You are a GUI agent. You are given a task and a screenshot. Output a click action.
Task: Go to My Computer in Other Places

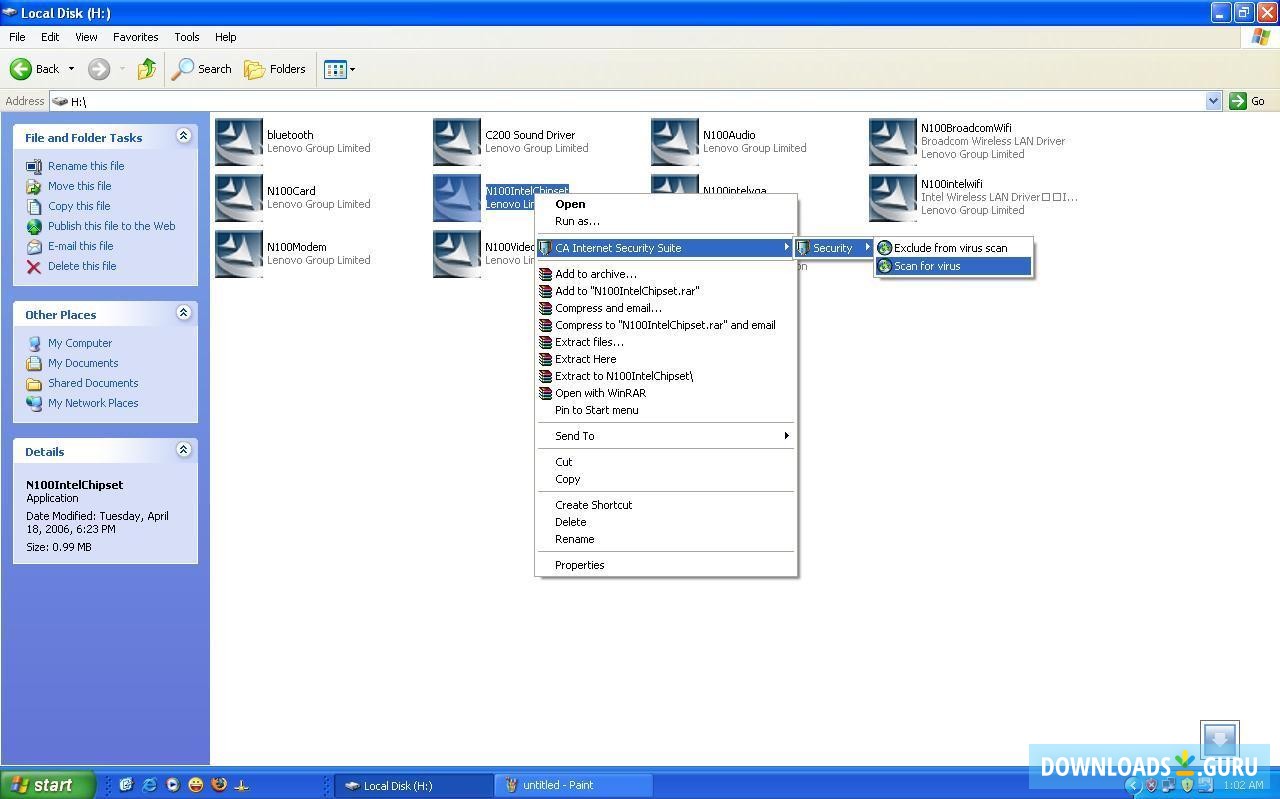point(80,343)
